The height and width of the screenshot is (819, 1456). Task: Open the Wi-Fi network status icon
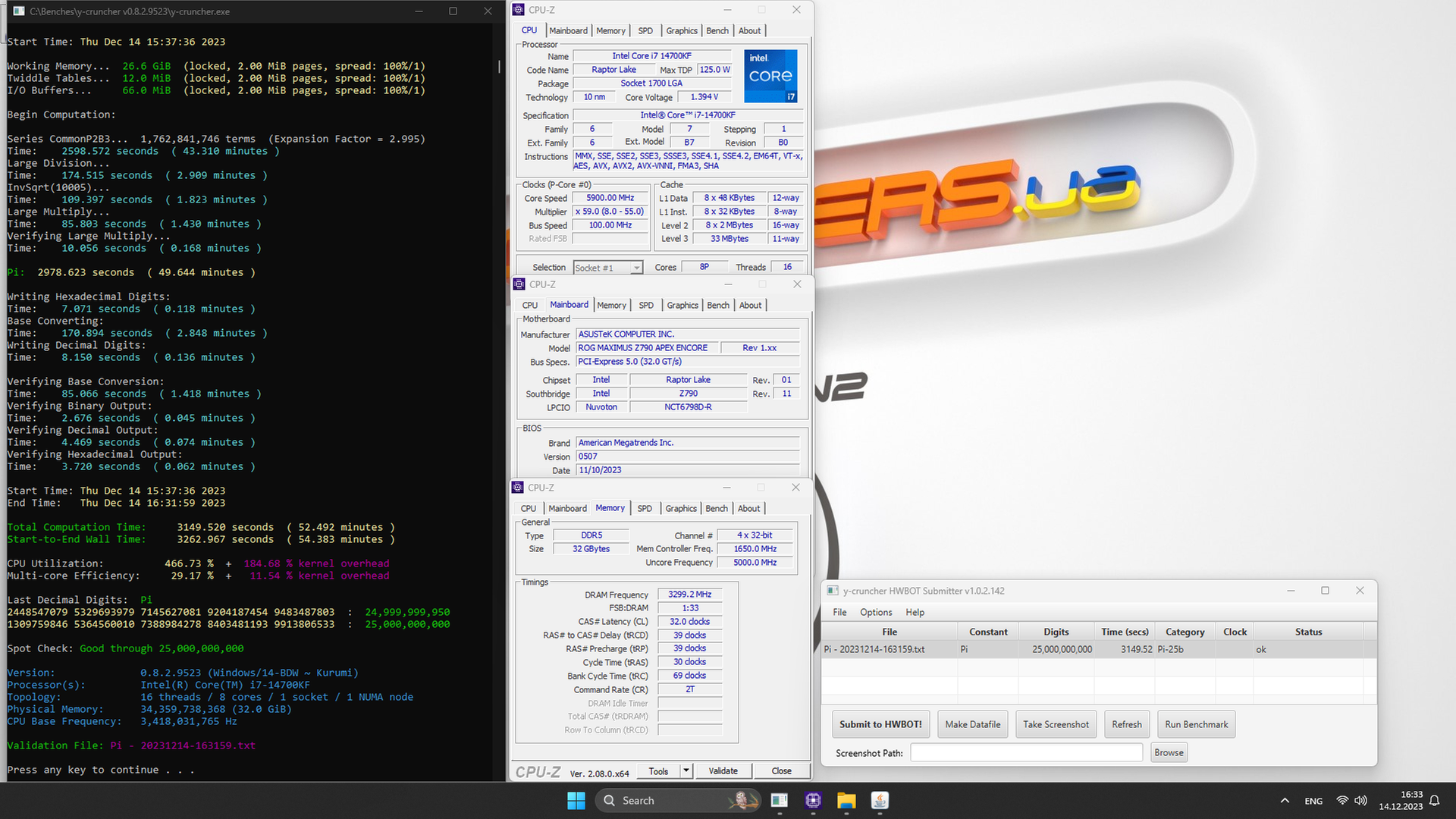1342,801
